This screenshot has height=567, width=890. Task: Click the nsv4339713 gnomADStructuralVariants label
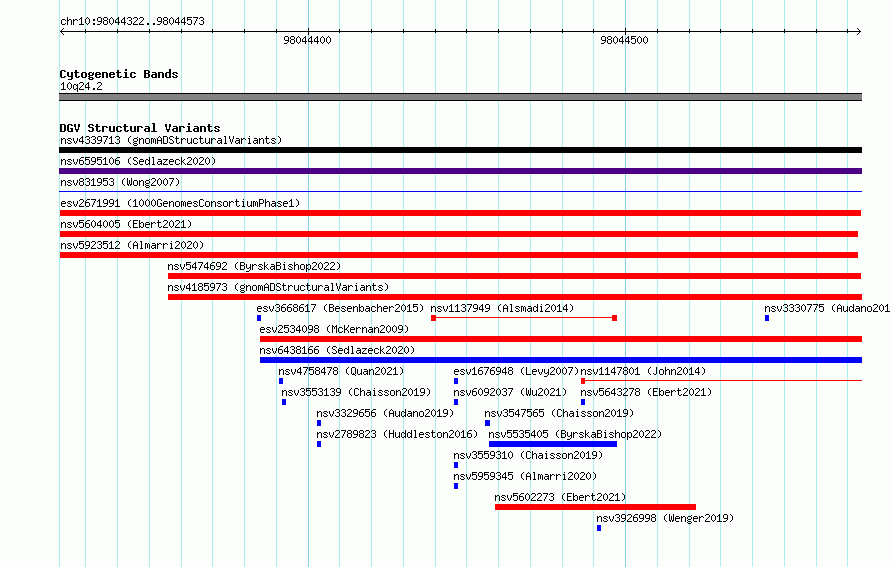click(x=171, y=140)
